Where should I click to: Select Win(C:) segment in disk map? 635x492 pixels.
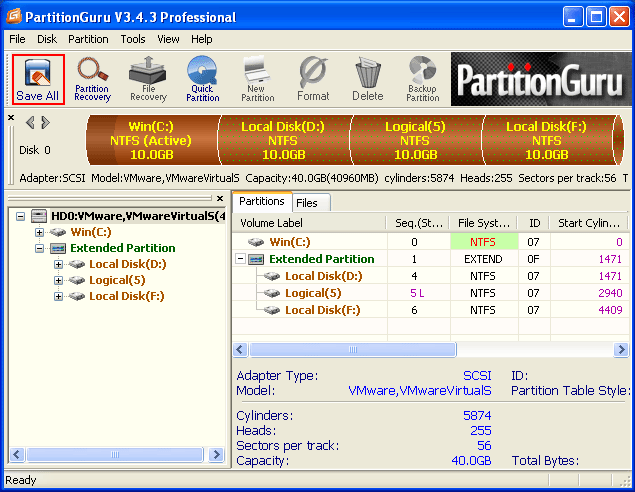pos(154,140)
